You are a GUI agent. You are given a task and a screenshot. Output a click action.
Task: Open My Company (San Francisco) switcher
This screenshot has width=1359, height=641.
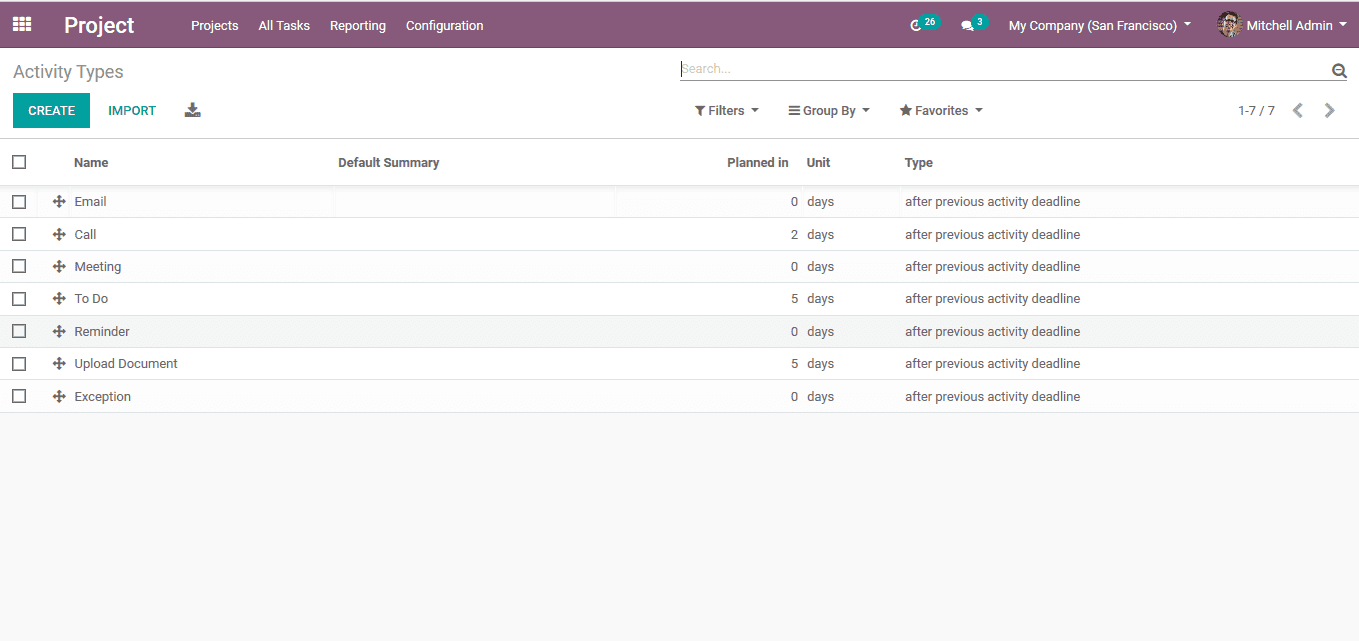pyautogui.click(x=1100, y=26)
